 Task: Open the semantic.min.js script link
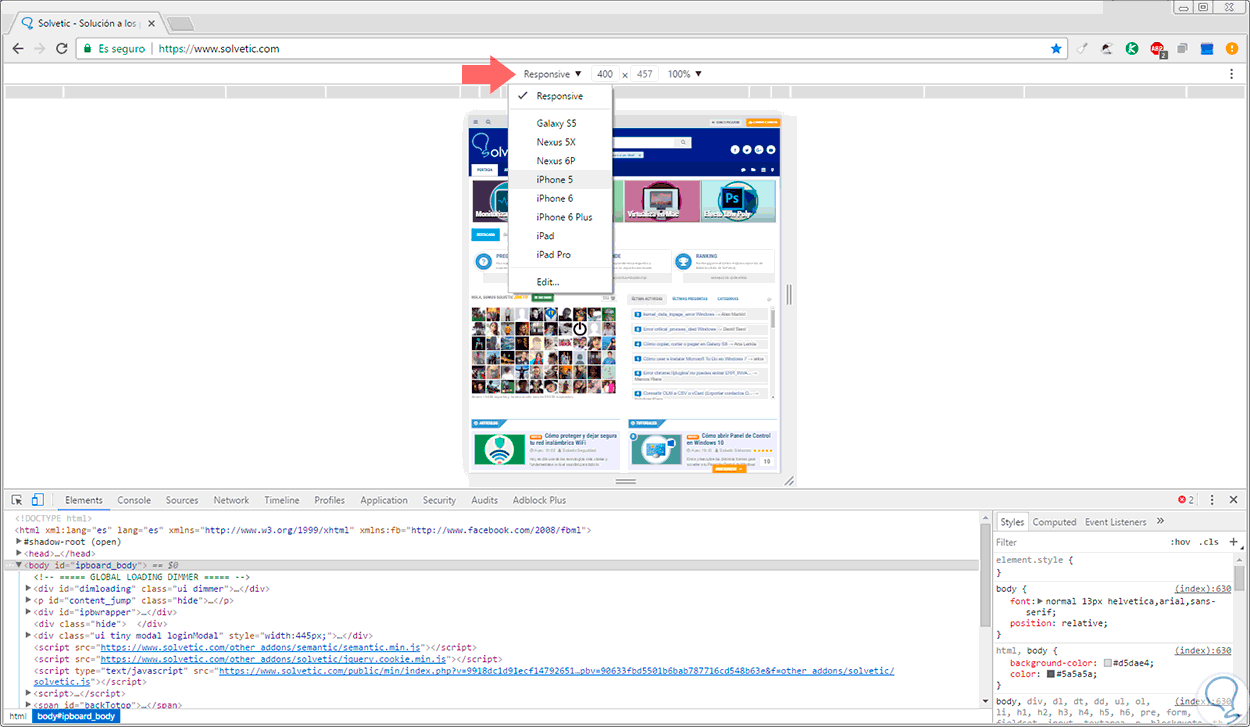coord(262,647)
